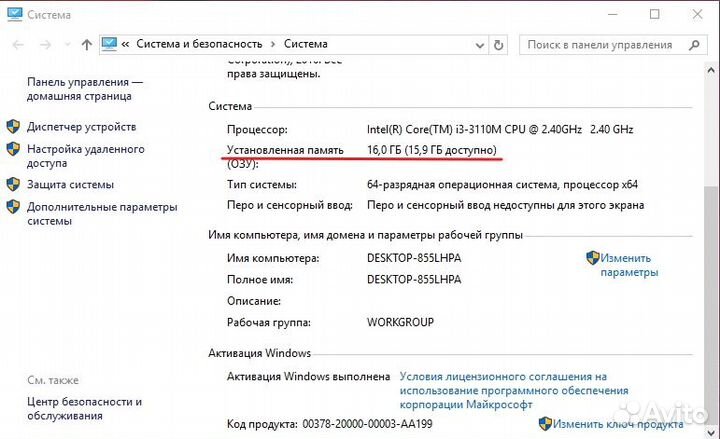Focus the Control Panel search field

click(613, 45)
